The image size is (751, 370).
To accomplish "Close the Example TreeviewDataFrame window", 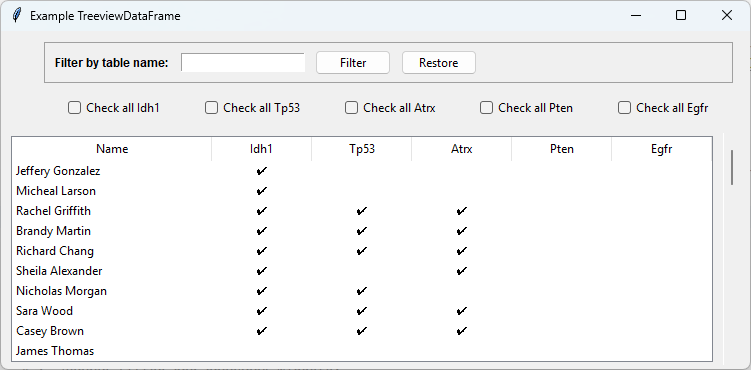I will [727, 15].
